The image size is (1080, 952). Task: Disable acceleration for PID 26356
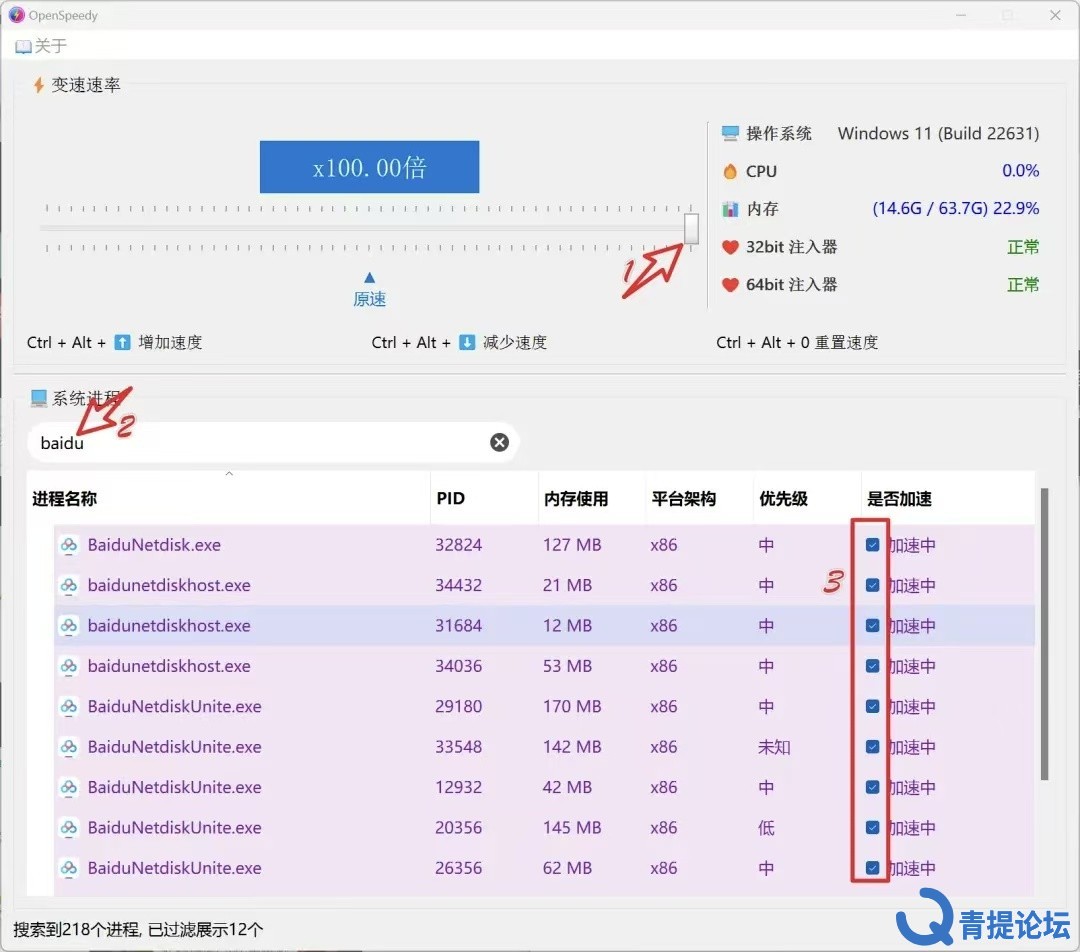873,868
